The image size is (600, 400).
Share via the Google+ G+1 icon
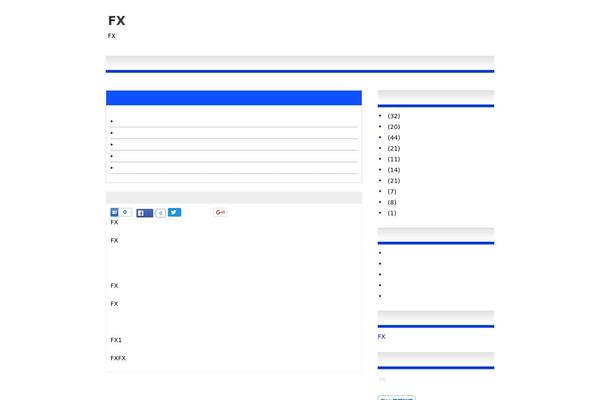(220, 212)
